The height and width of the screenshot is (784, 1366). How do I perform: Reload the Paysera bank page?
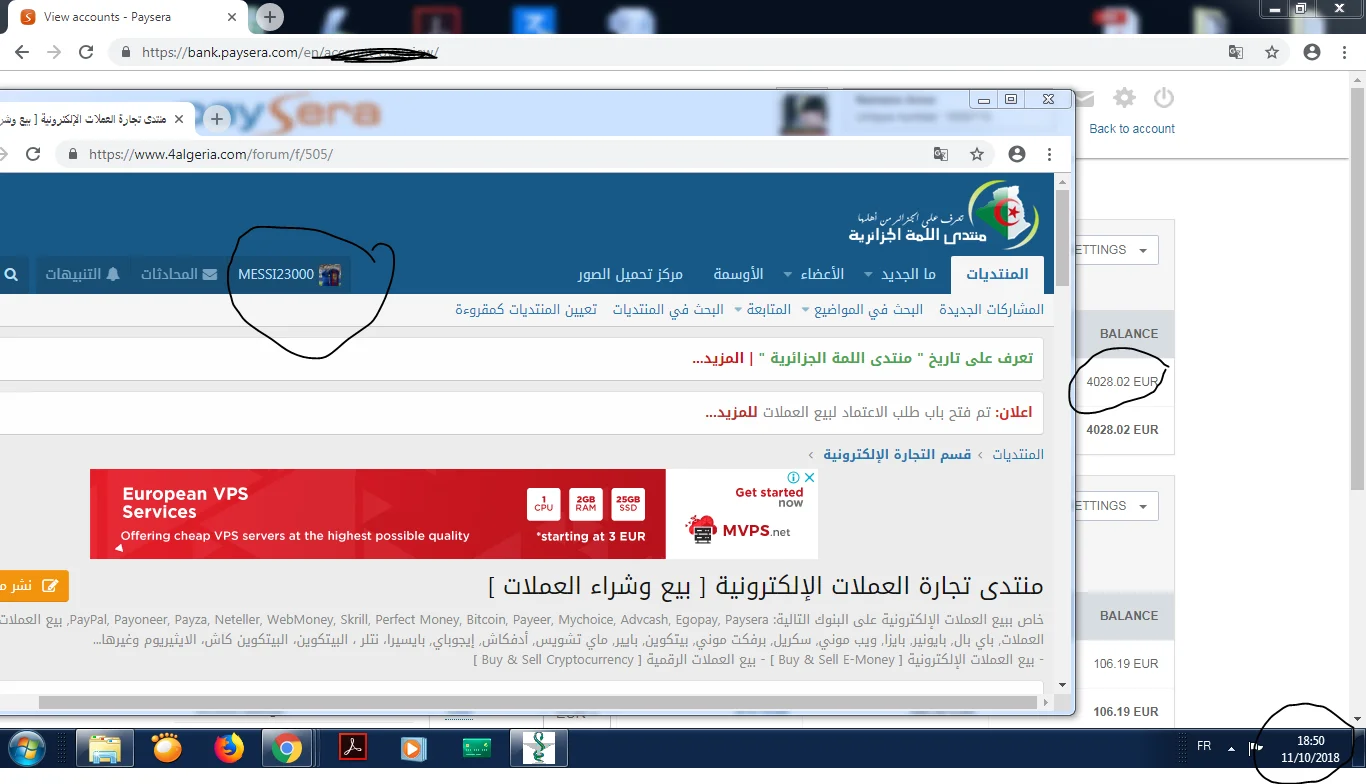pos(86,52)
